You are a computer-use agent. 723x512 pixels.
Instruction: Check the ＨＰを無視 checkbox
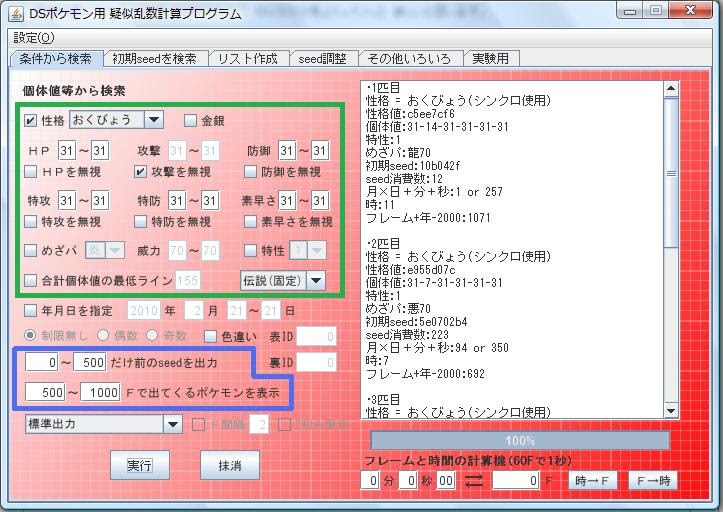[30, 172]
